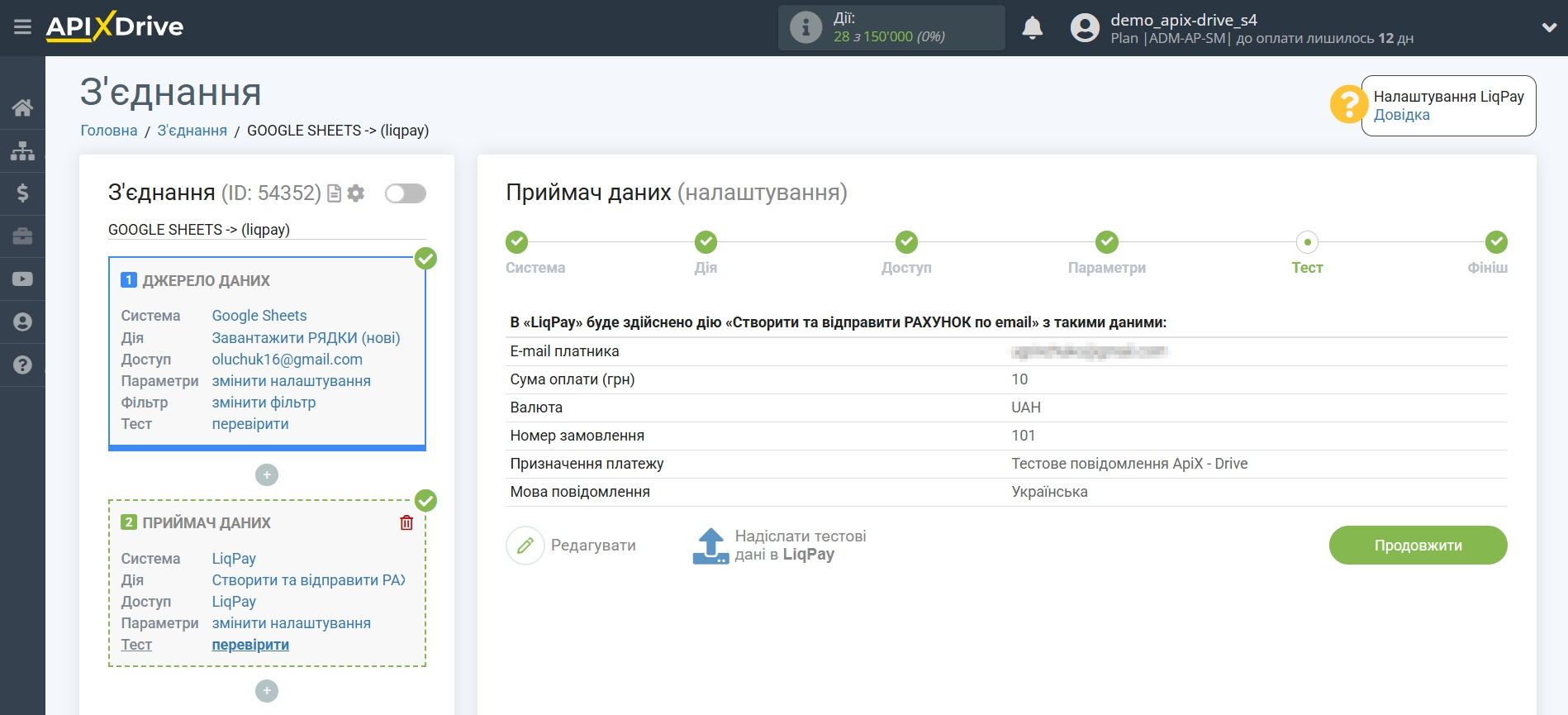The height and width of the screenshot is (715, 1568).
Task: Click the currency value UAH
Action: (x=1026, y=408)
